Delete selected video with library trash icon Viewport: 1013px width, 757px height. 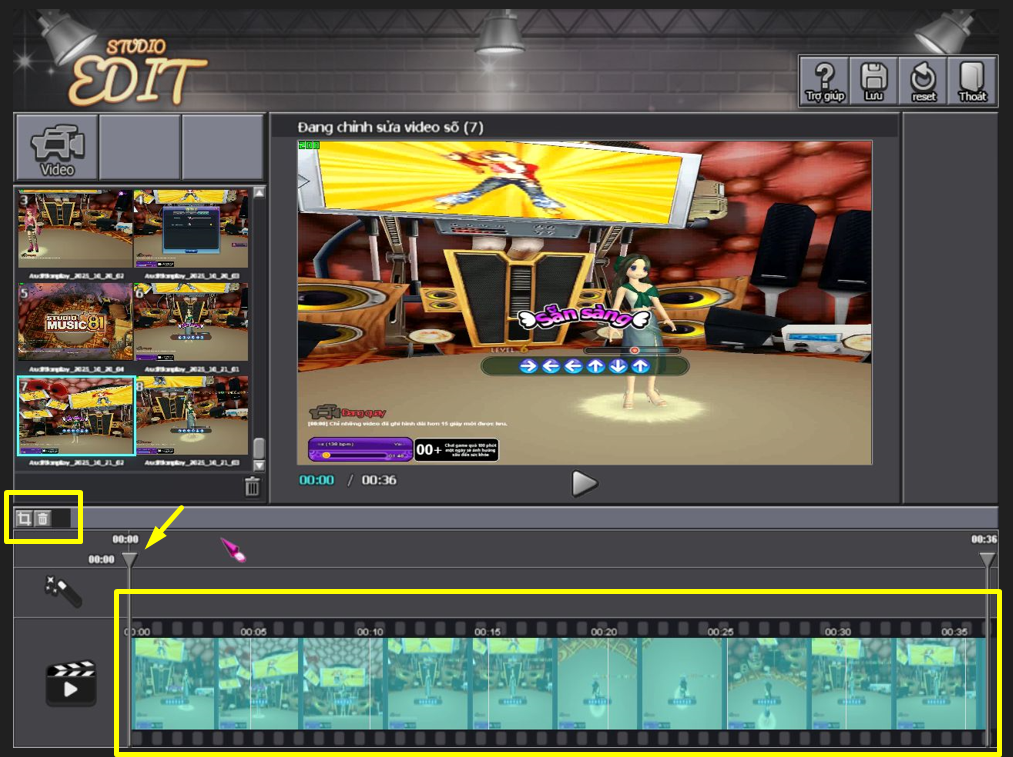252,487
